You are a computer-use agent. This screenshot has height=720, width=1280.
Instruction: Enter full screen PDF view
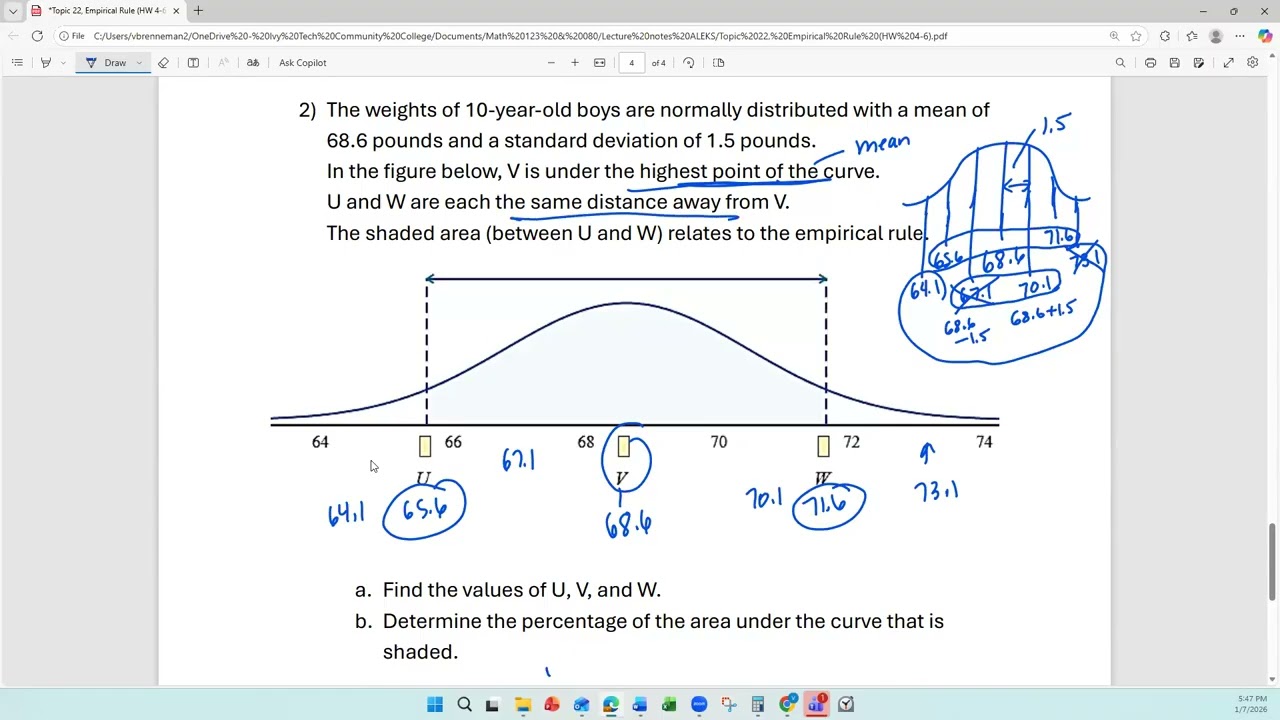point(1228,62)
